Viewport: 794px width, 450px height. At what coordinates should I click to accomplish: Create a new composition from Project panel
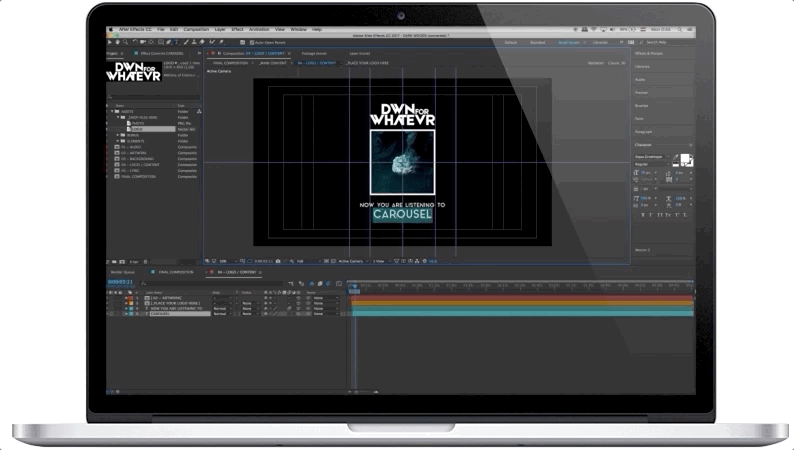122,262
